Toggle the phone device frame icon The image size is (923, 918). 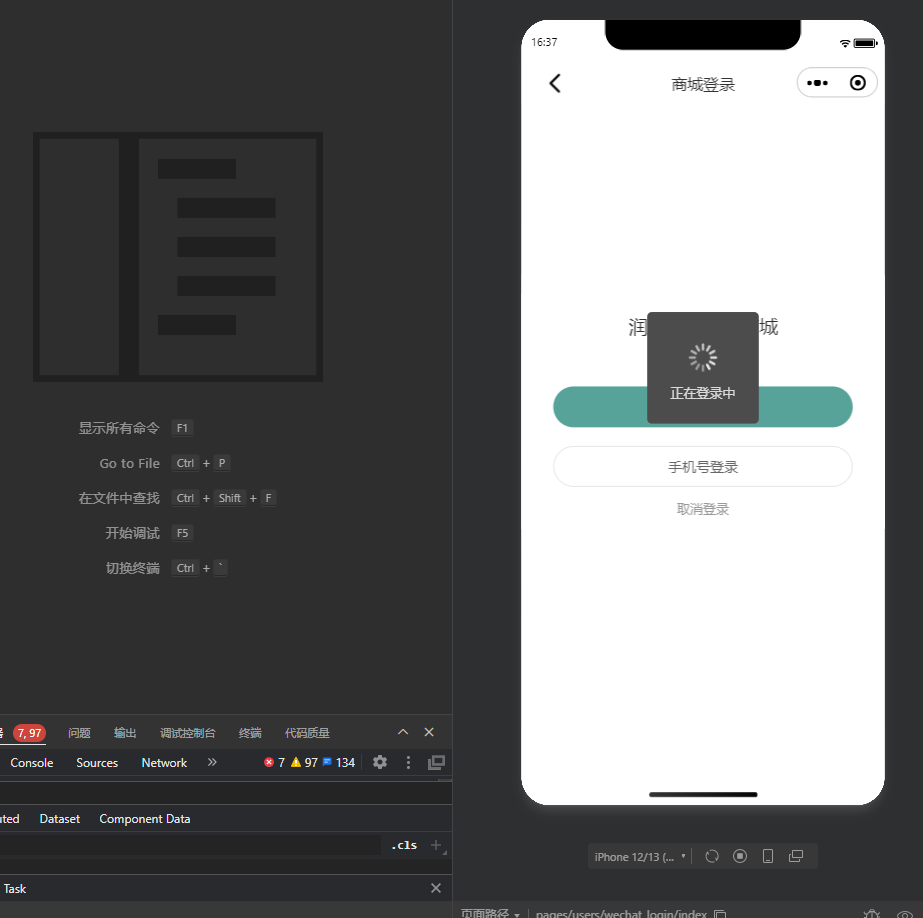(768, 856)
